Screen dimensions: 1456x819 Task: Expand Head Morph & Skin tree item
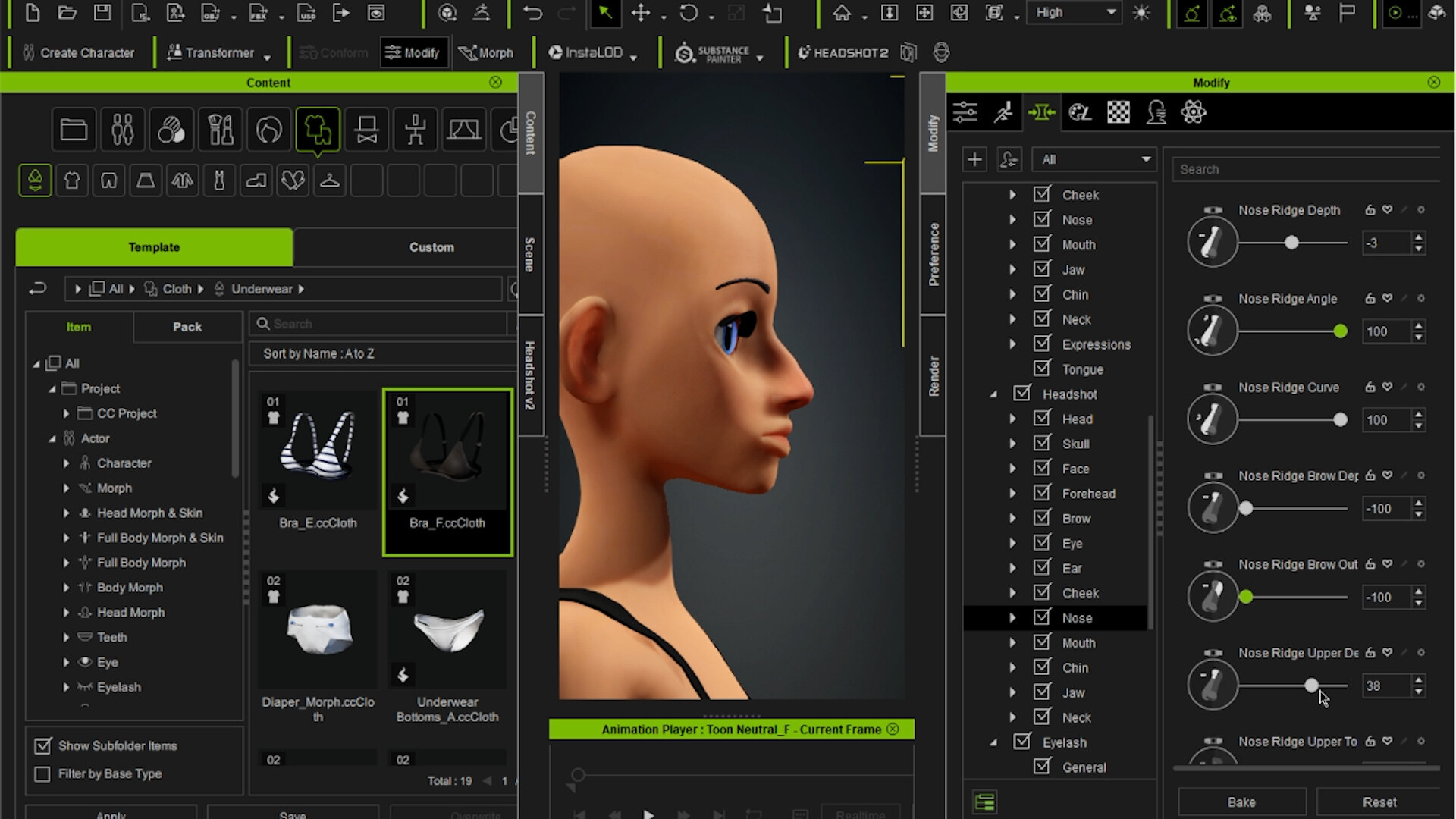click(66, 513)
